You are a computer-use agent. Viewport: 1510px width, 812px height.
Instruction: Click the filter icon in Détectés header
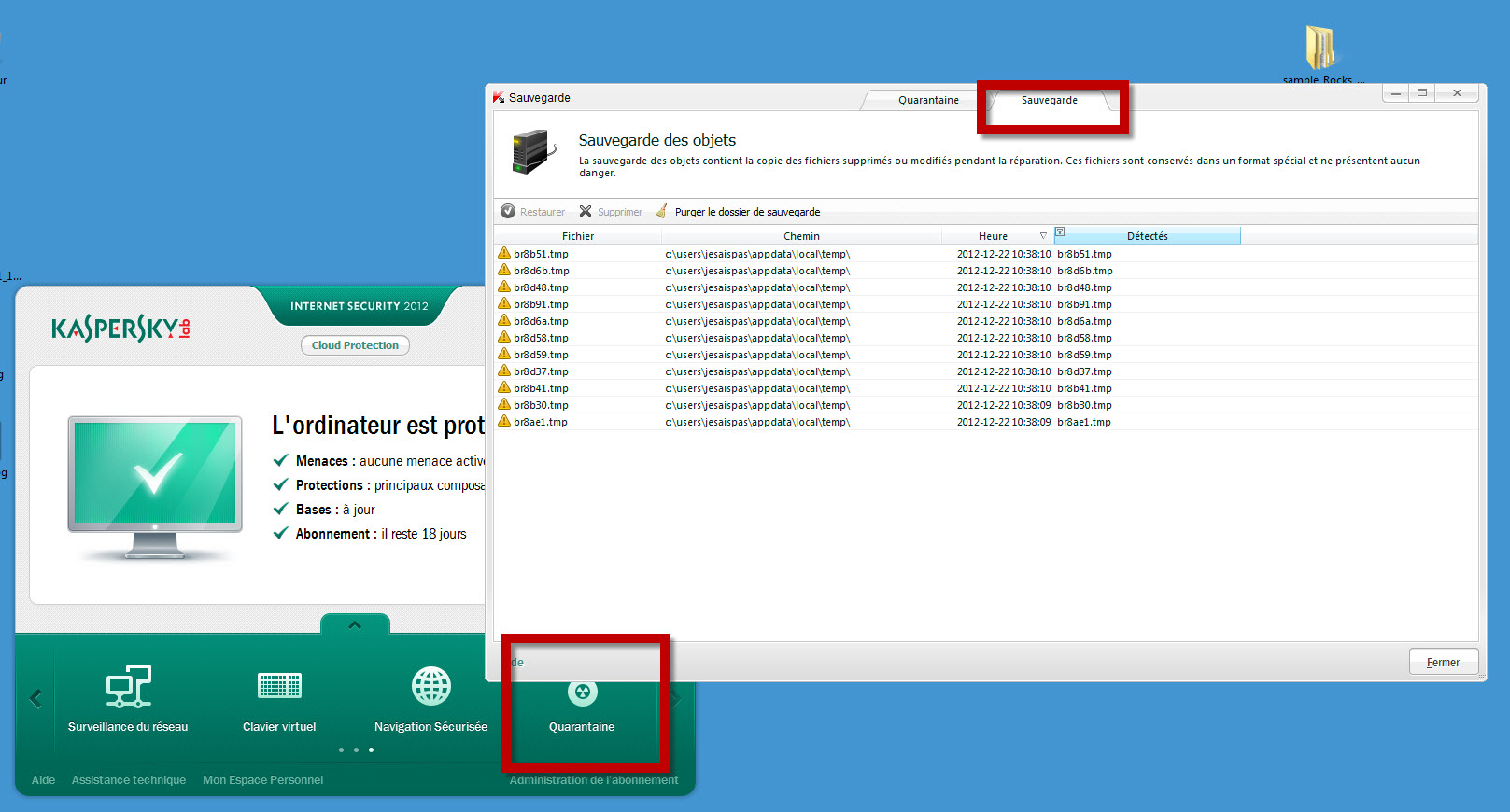1060,231
